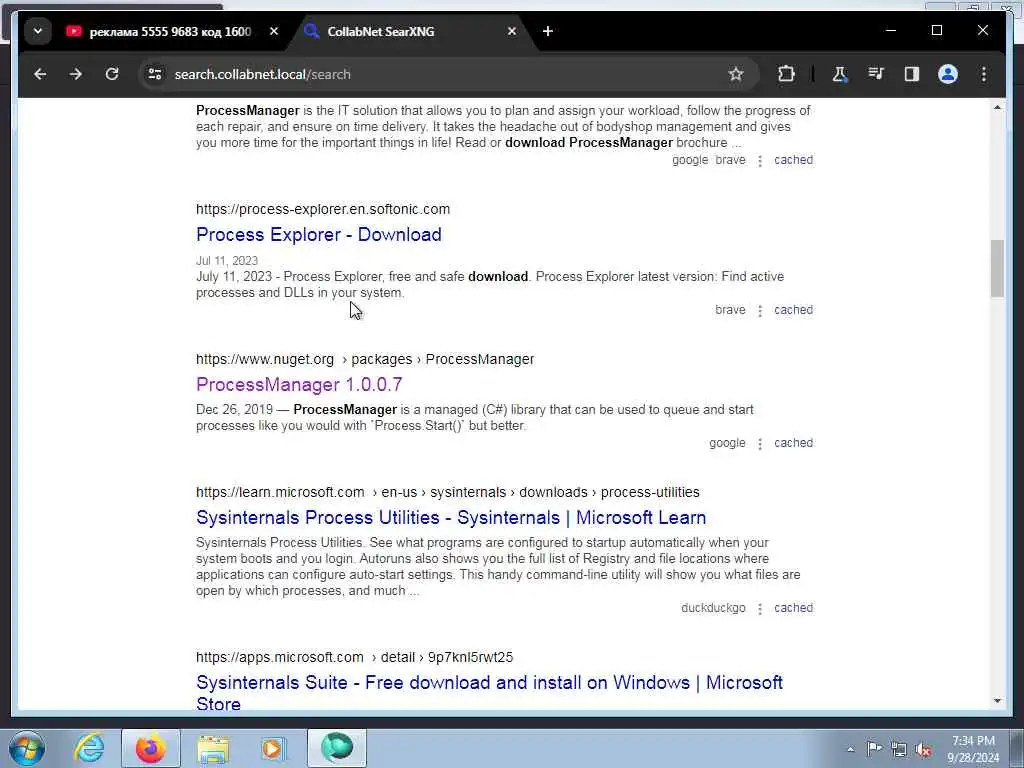Open Sysinternals Suite Microsoft Store result
The height and width of the screenshot is (768, 1024).
coord(489,693)
